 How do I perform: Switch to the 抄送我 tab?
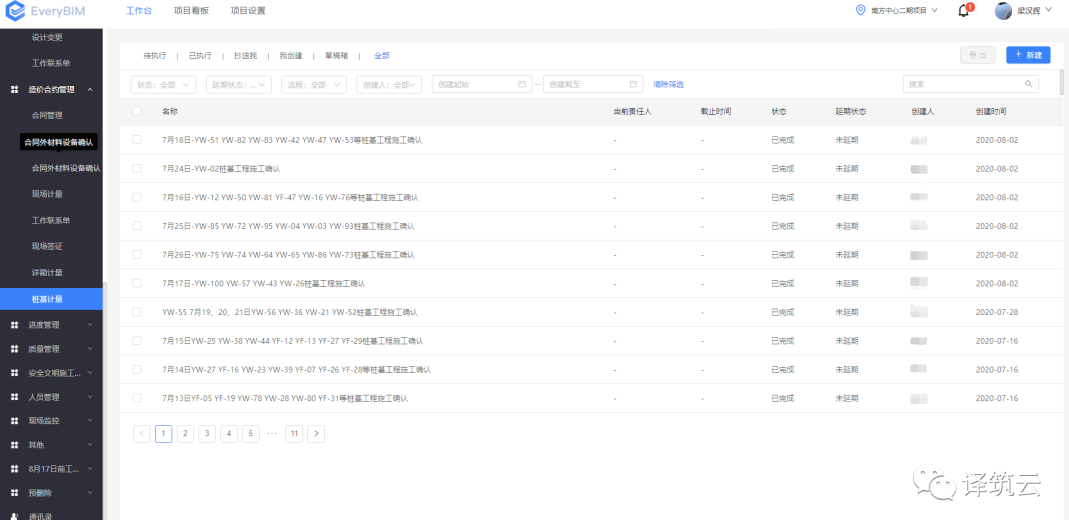click(245, 56)
